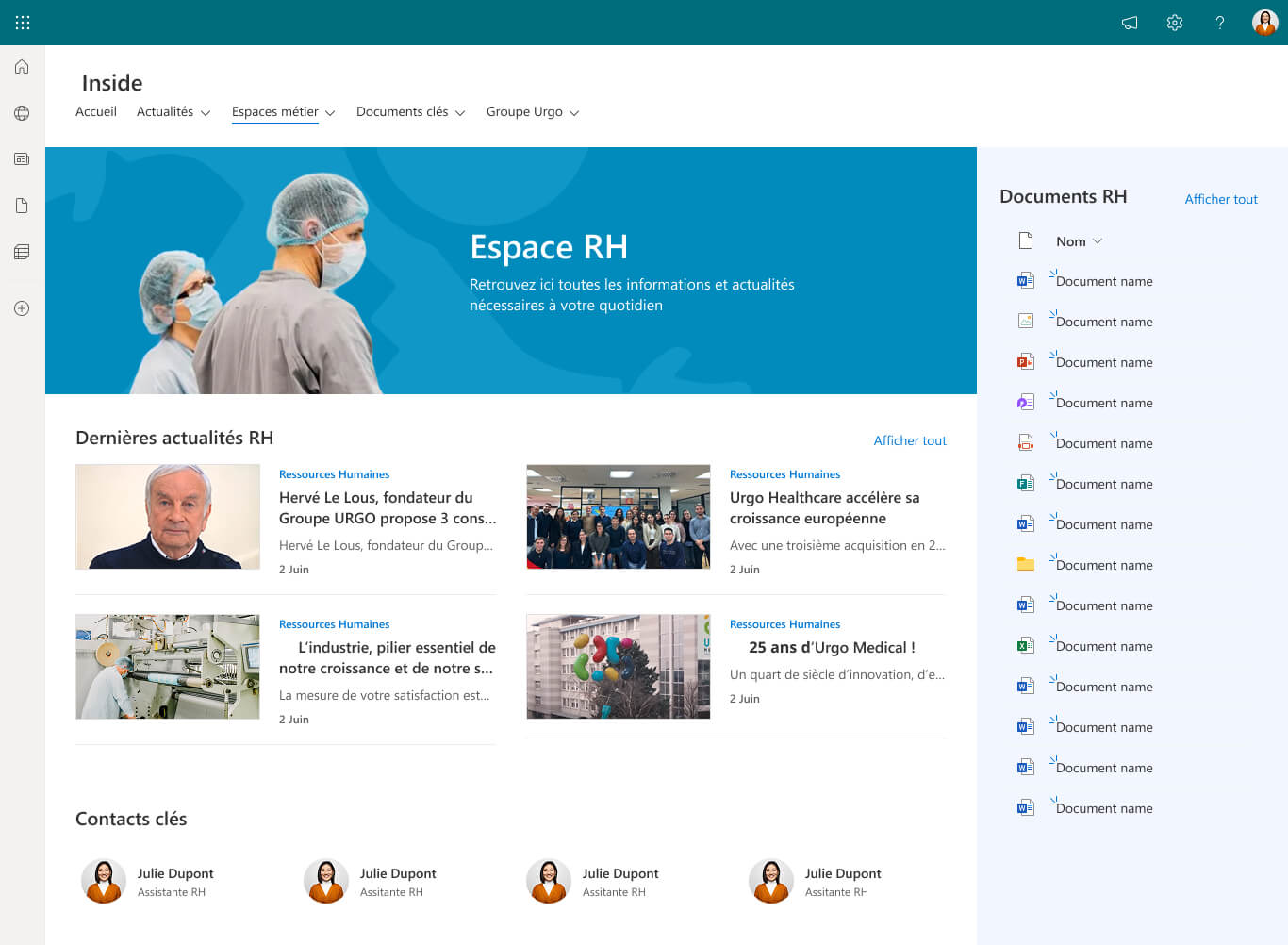This screenshot has width=1288, height=945.
Task: Open the 25 ans d'Urgo Medical article
Action: 832,648
